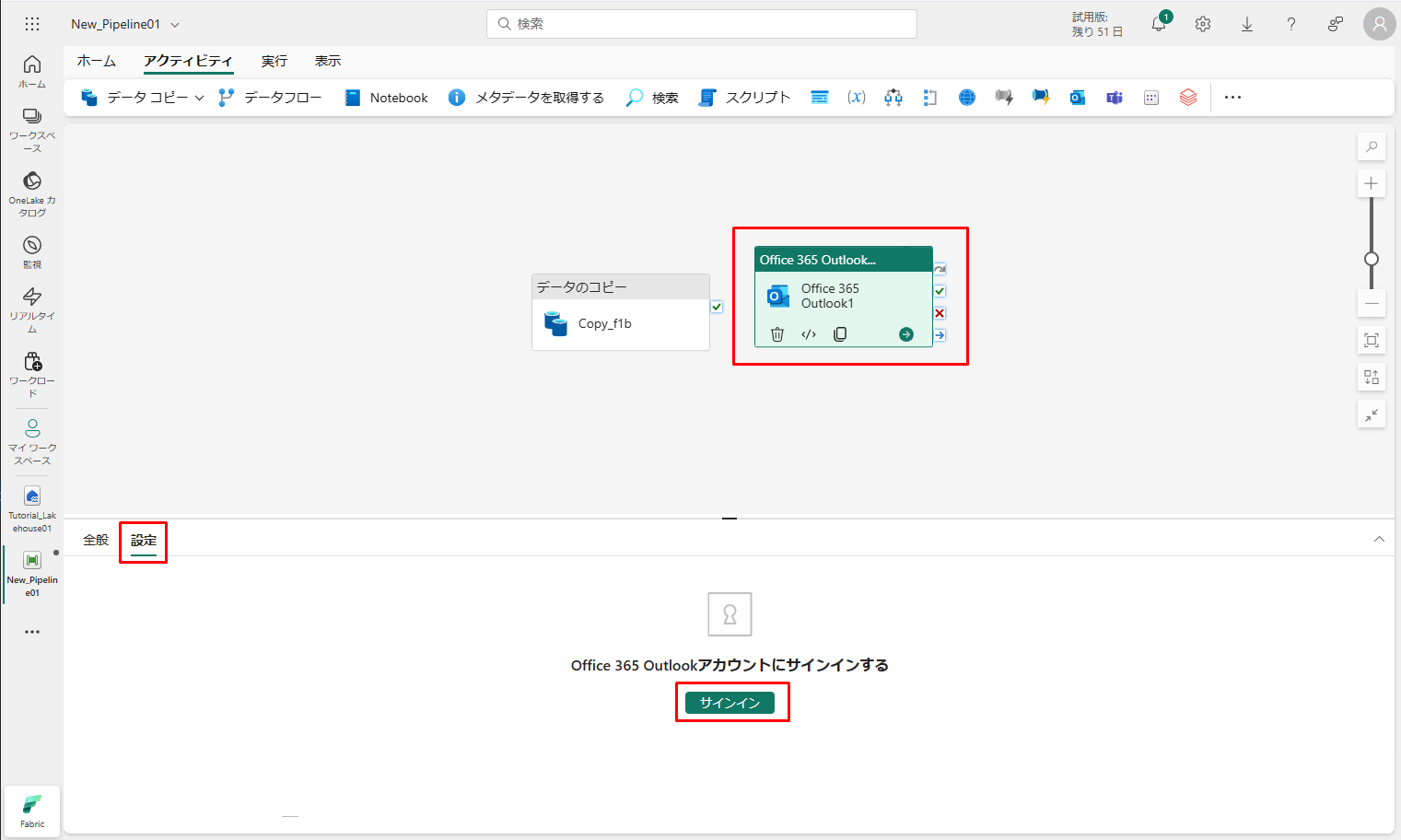This screenshot has height=840, width=1401.
Task: Add メタデータを取得する activity
Action: 526,98
